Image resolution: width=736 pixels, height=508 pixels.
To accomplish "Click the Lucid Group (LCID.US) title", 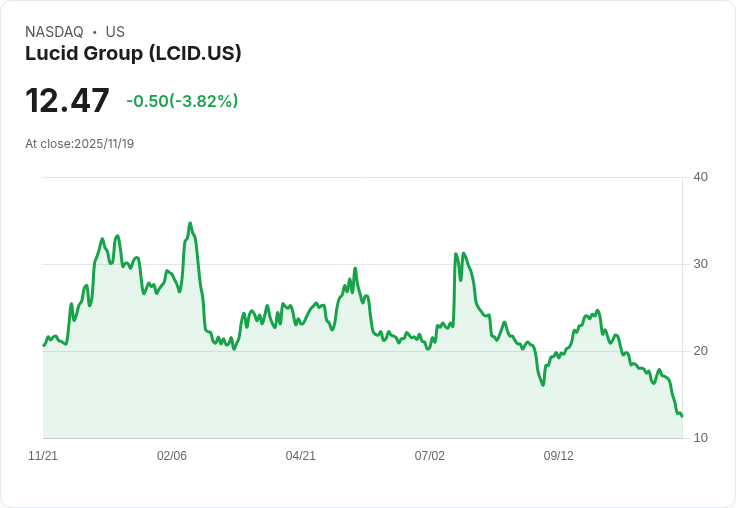I will pos(133,54).
